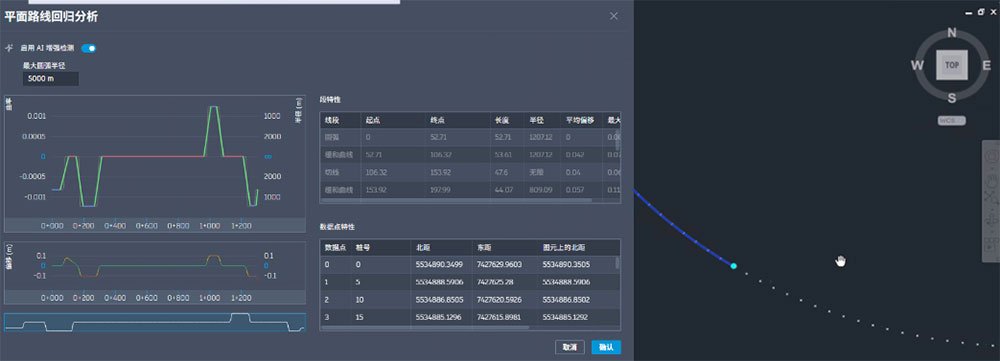Screen dimensions: 1000x361
Task: Click the E compass direction on ViewCube
Action: [x=987, y=65]
